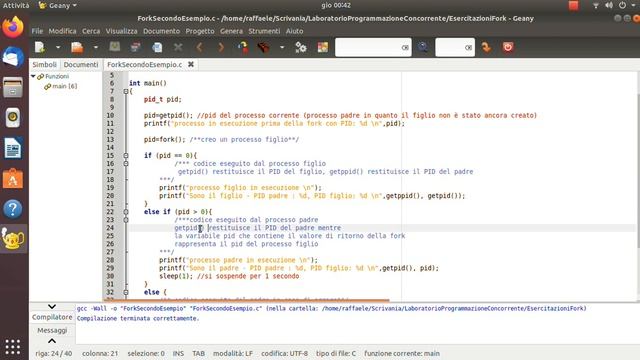Fold the else block at line 32

(126, 292)
